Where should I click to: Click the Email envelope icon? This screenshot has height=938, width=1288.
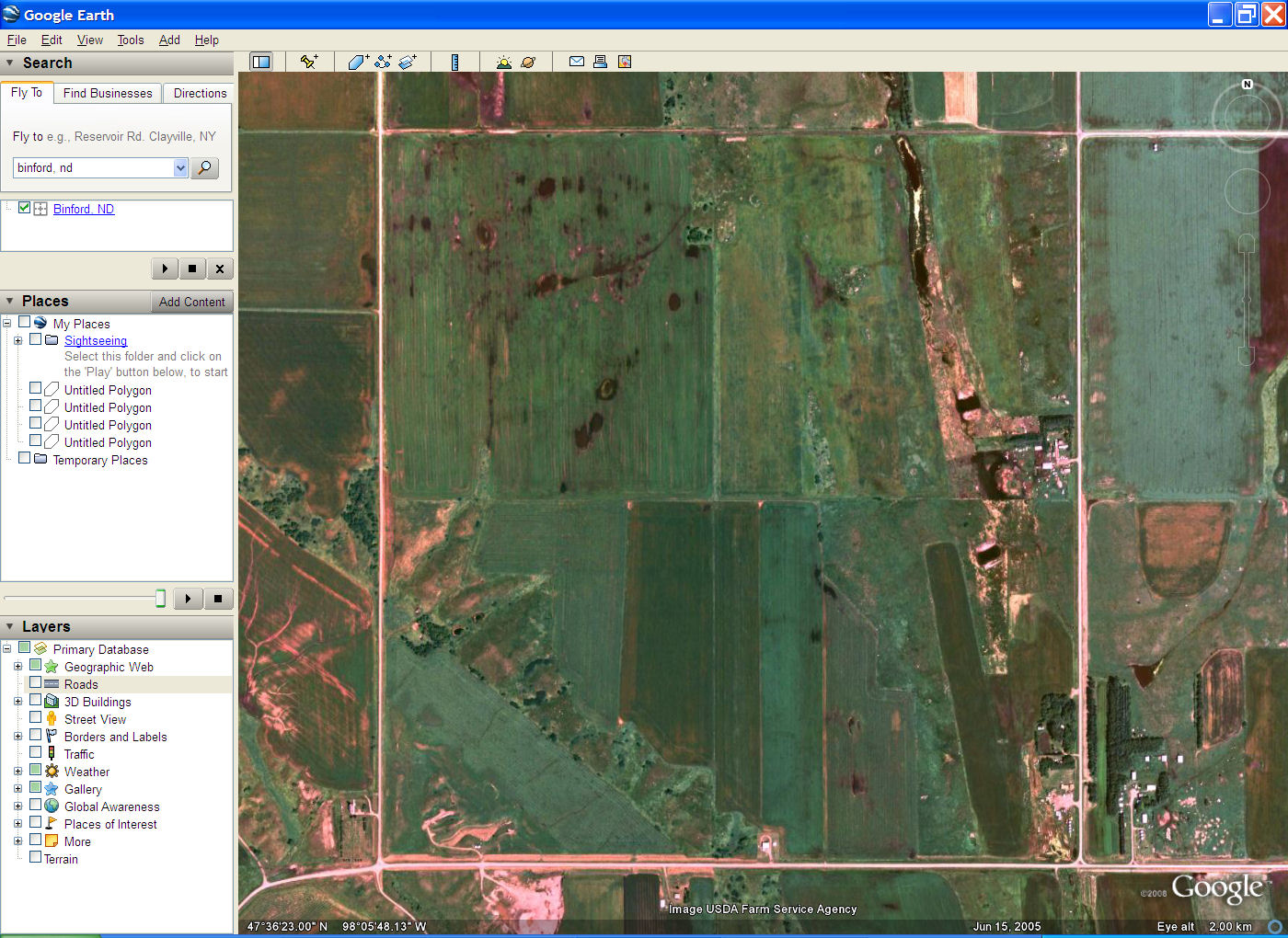coord(577,62)
